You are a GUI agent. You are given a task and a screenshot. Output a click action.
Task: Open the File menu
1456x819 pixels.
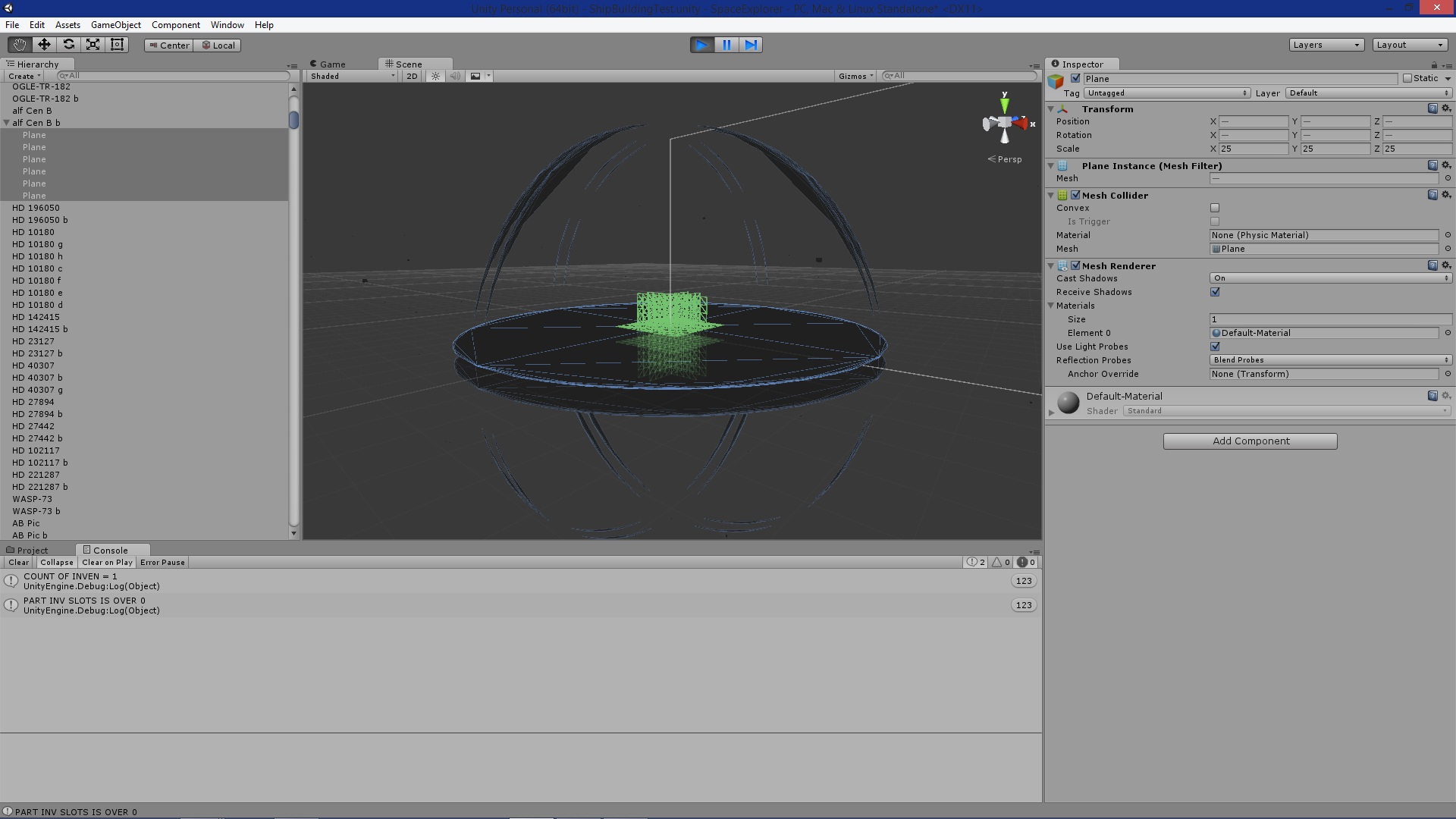12,25
